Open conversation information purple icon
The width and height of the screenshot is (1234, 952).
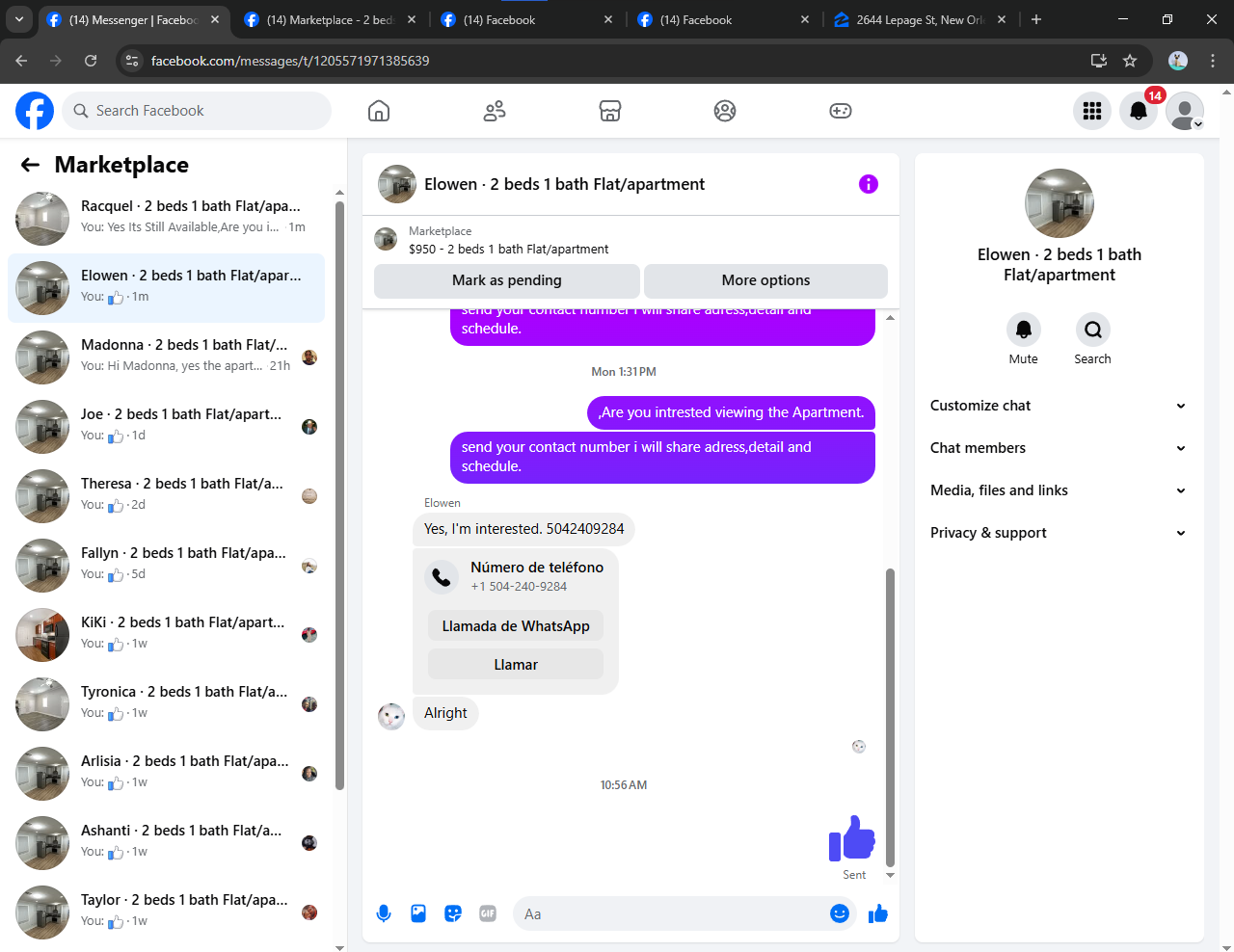coord(869,184)
